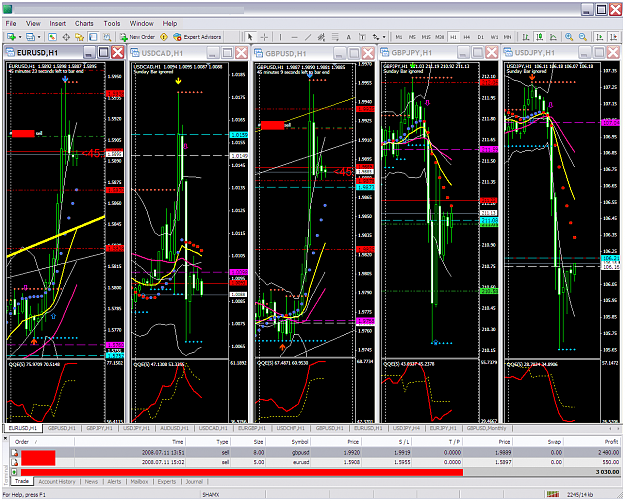
Task: Toggle the Expert Advisors button
Action: pos(197,37)
